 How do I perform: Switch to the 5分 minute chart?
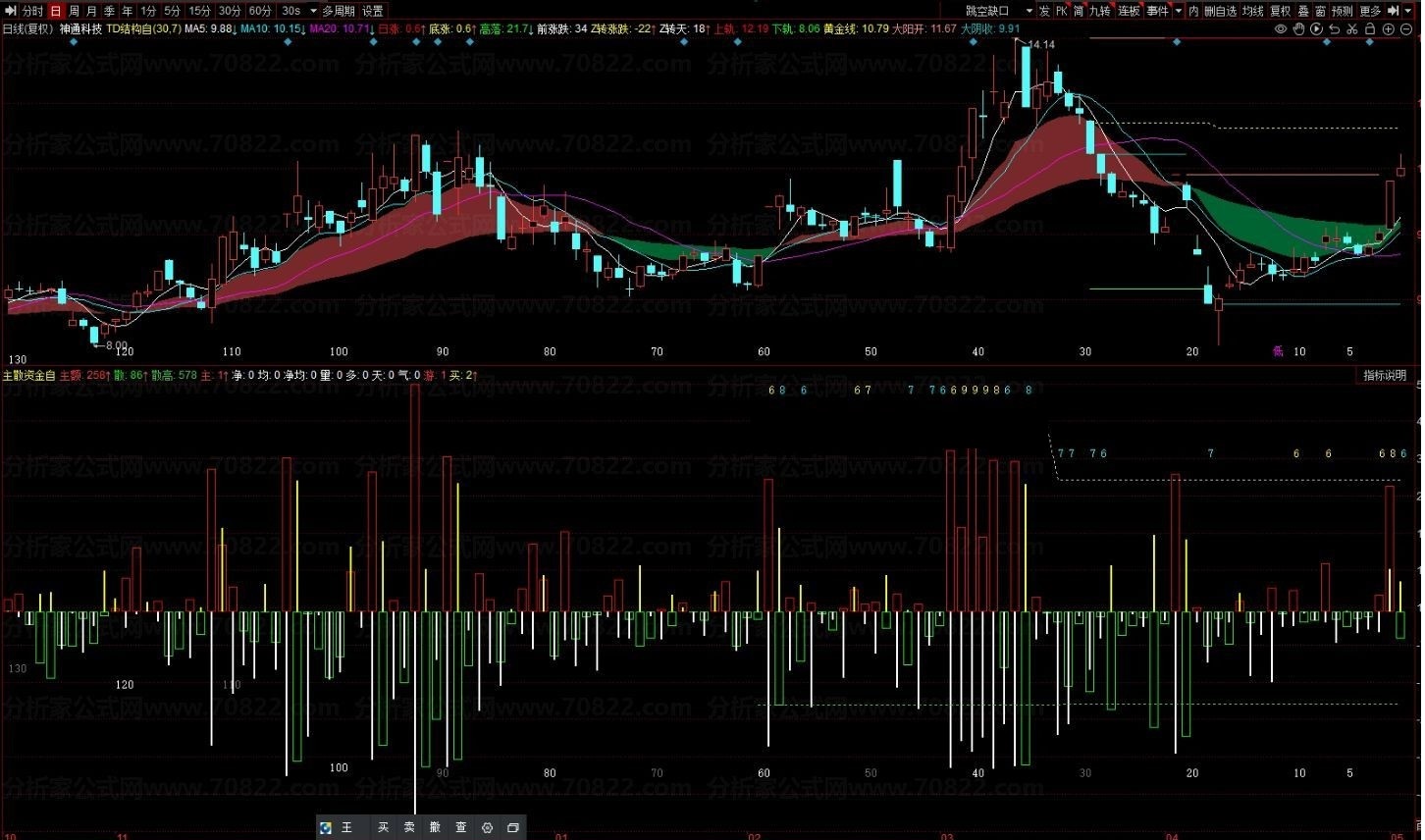[x=173, y=11]
